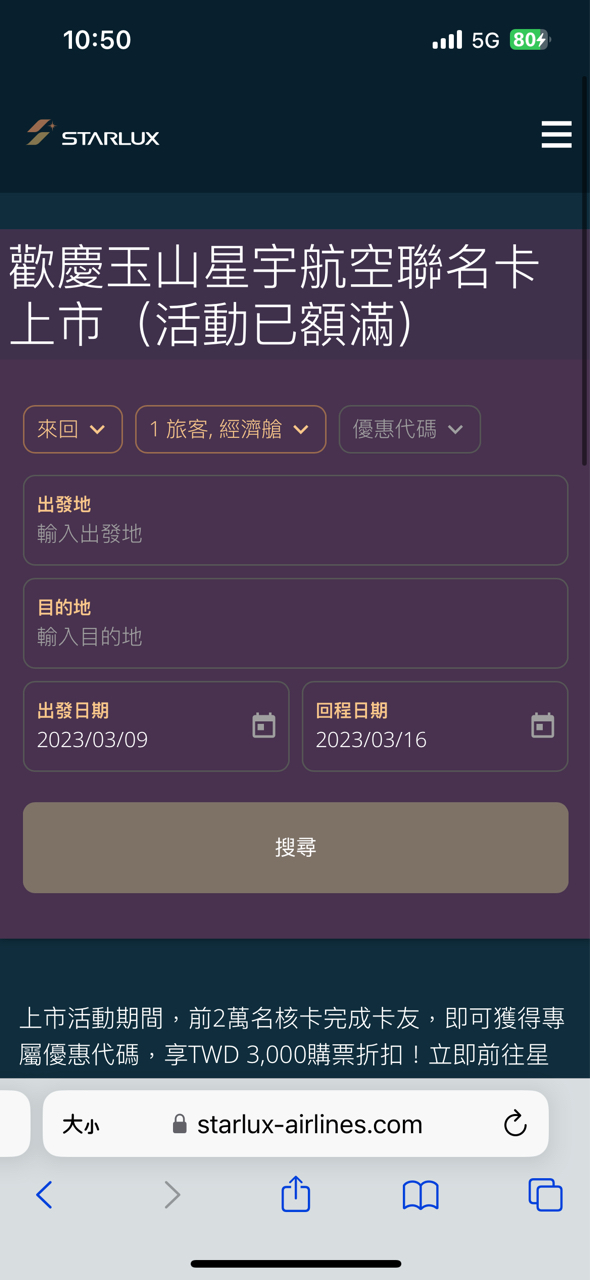Open calendar icon for 回程日期

tap(543, 726)
